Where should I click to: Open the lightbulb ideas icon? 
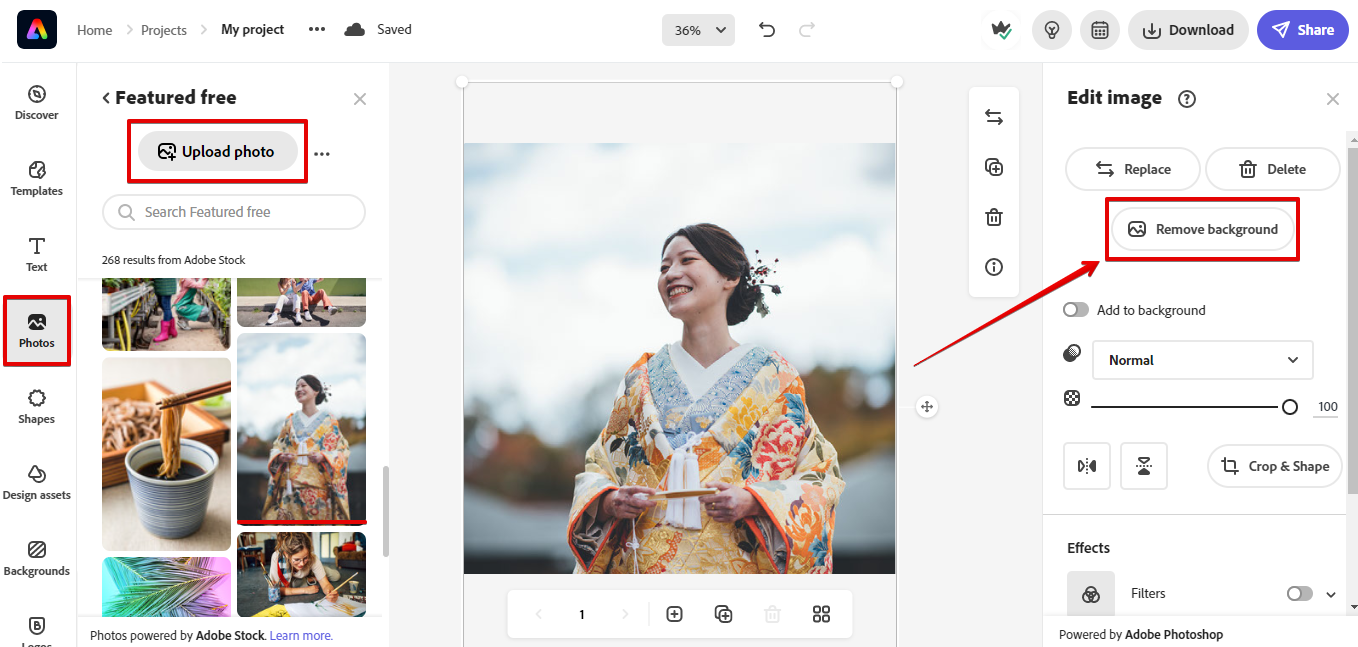[1052, 30]
